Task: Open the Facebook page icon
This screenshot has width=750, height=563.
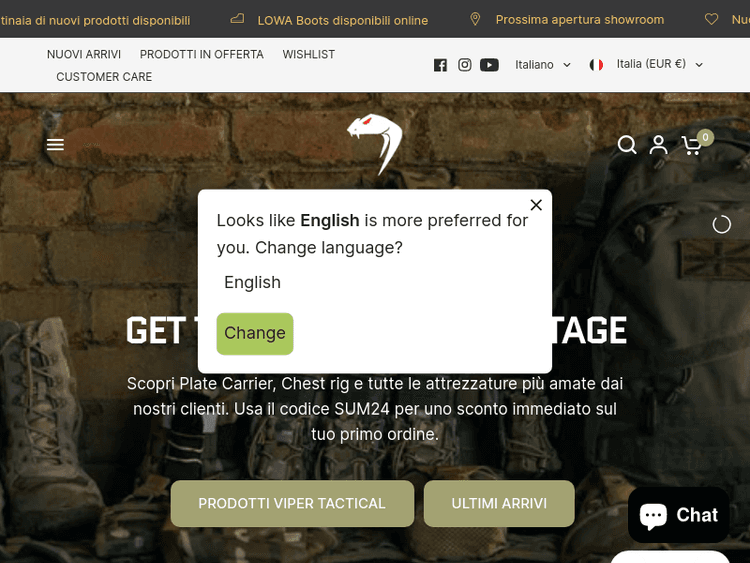Action: pyautogui.click(x=440, y=65)
